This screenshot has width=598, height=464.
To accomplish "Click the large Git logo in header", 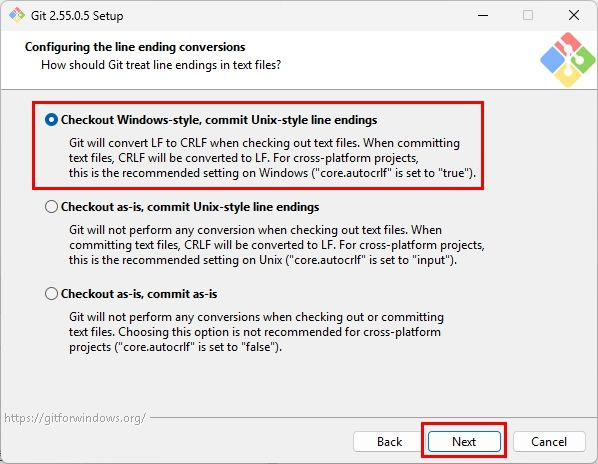I will 567,59.
